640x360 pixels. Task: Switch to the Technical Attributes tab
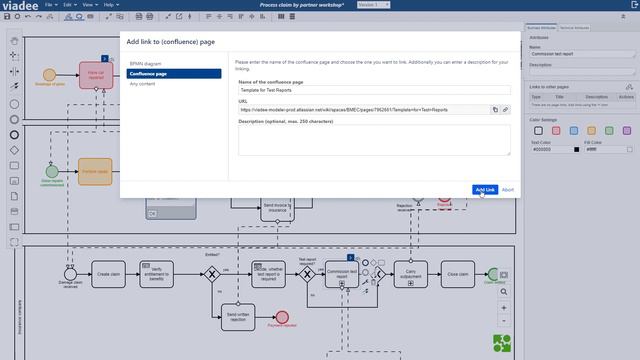coord(574,28)
